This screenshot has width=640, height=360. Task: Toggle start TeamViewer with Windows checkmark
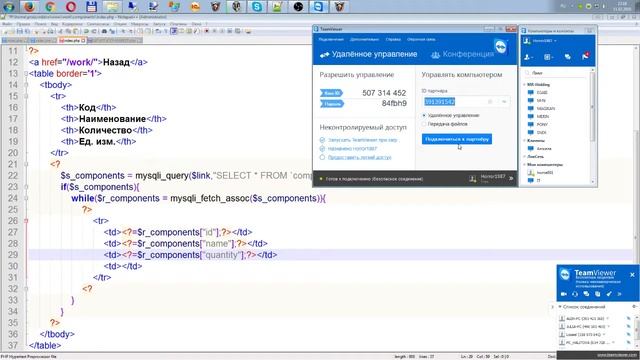(x=322, y=140)
